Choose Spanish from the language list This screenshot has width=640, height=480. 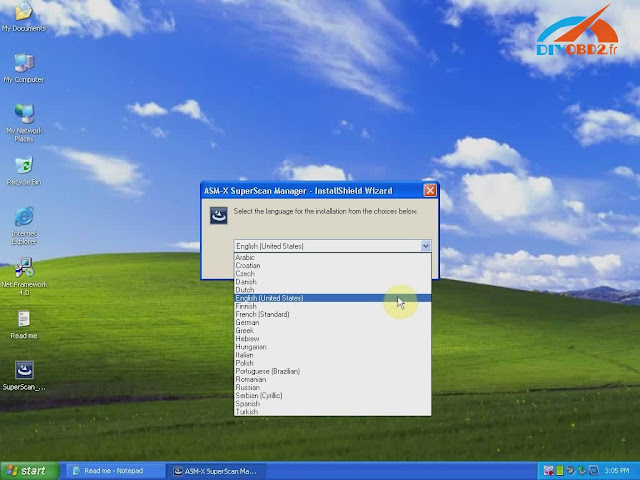332,404
